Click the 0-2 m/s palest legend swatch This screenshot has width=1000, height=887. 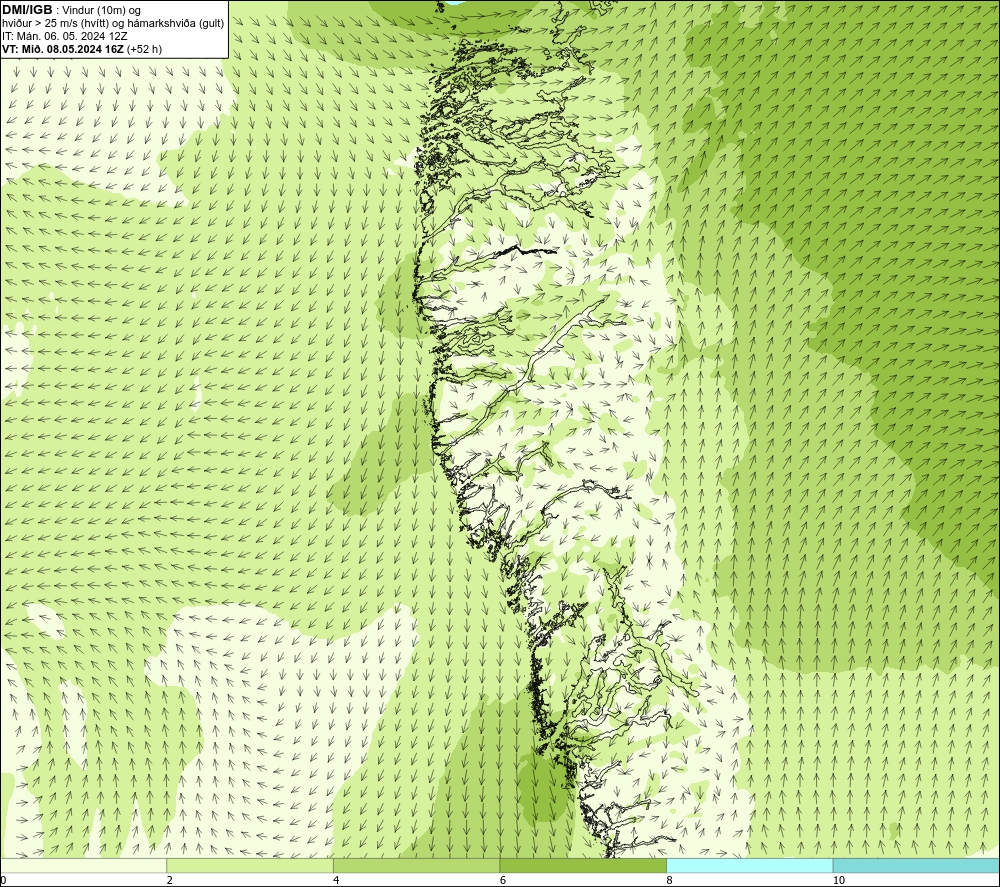(x=84, y=865)
